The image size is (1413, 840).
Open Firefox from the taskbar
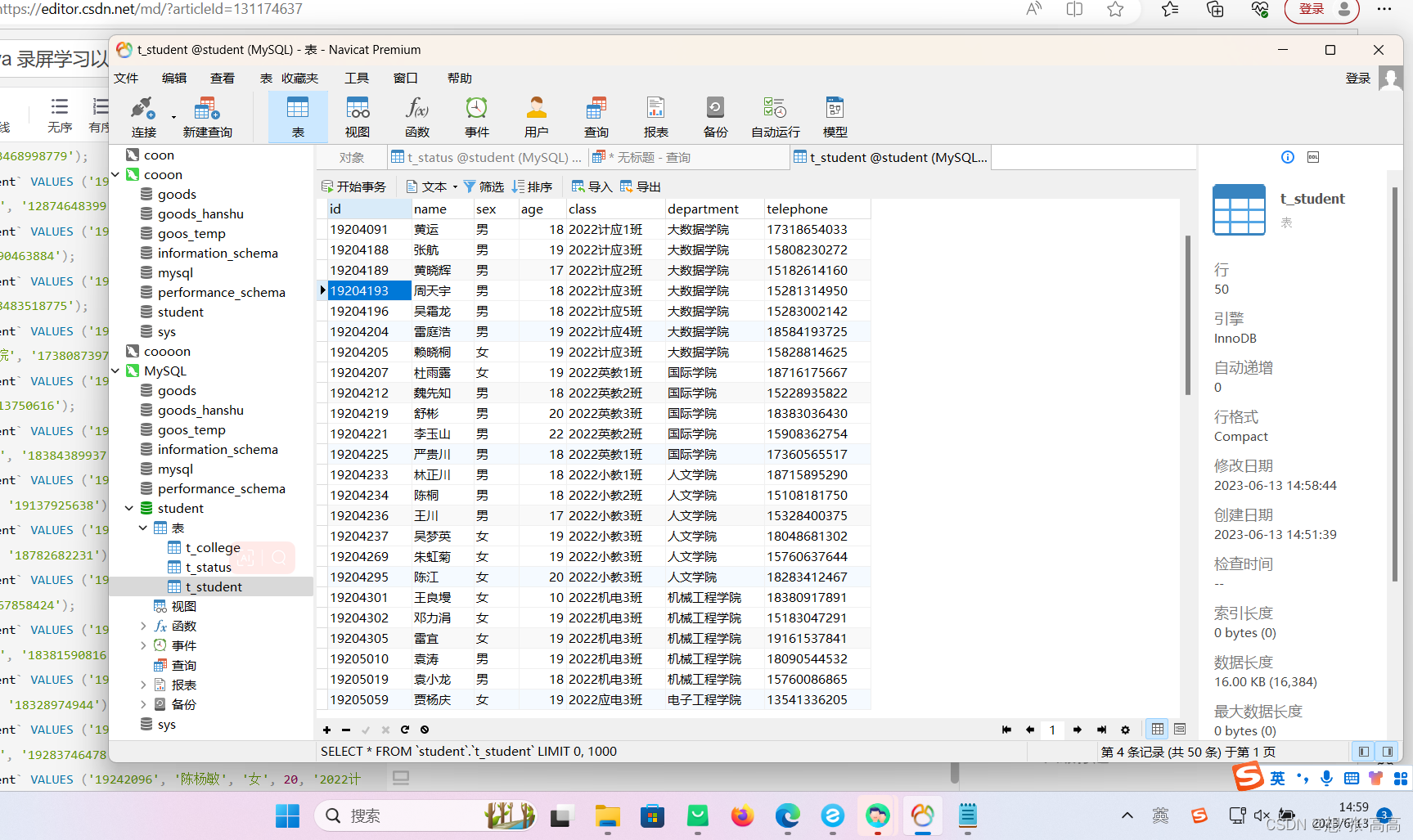[x=742, y=815]
